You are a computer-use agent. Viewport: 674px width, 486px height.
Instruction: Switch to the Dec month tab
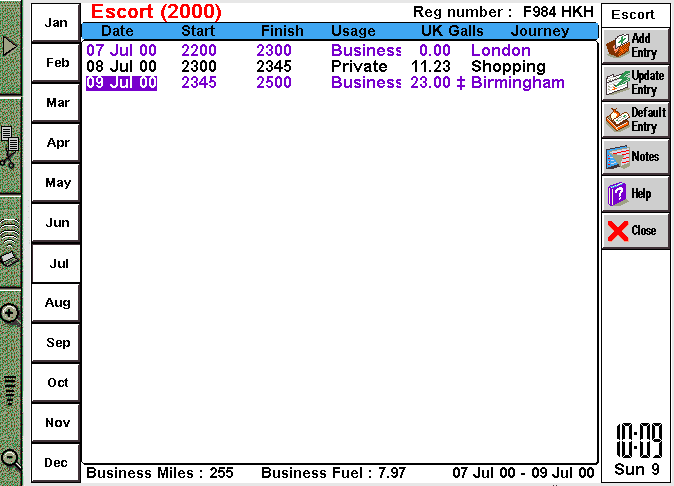click(56, 462)
